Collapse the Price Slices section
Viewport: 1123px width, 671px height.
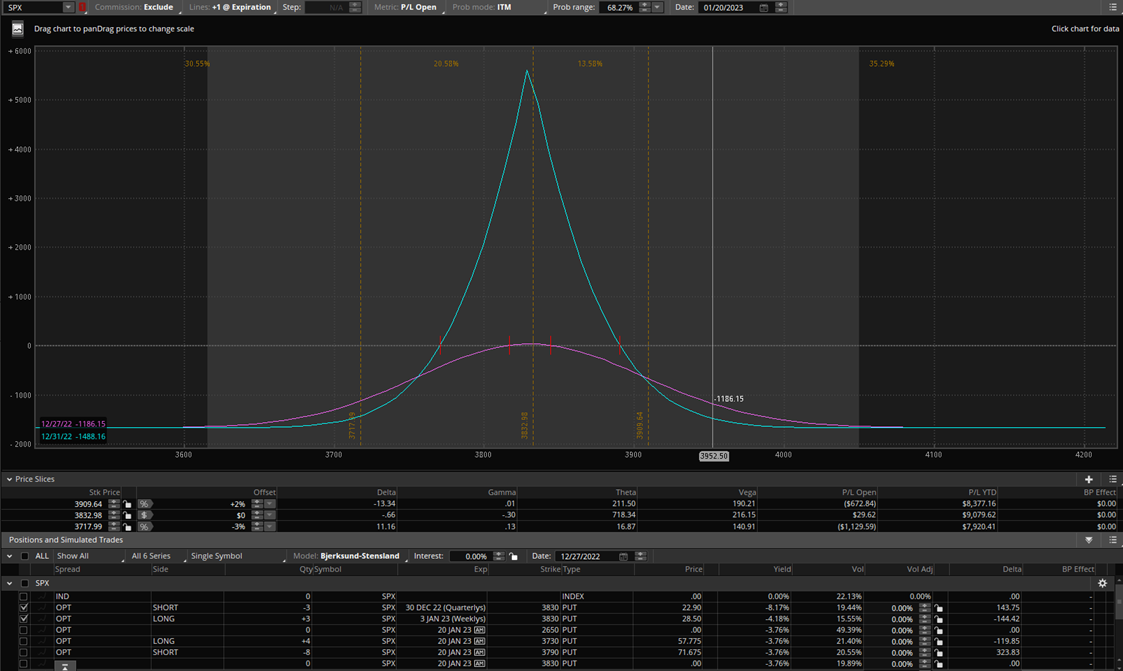(10, 480)
